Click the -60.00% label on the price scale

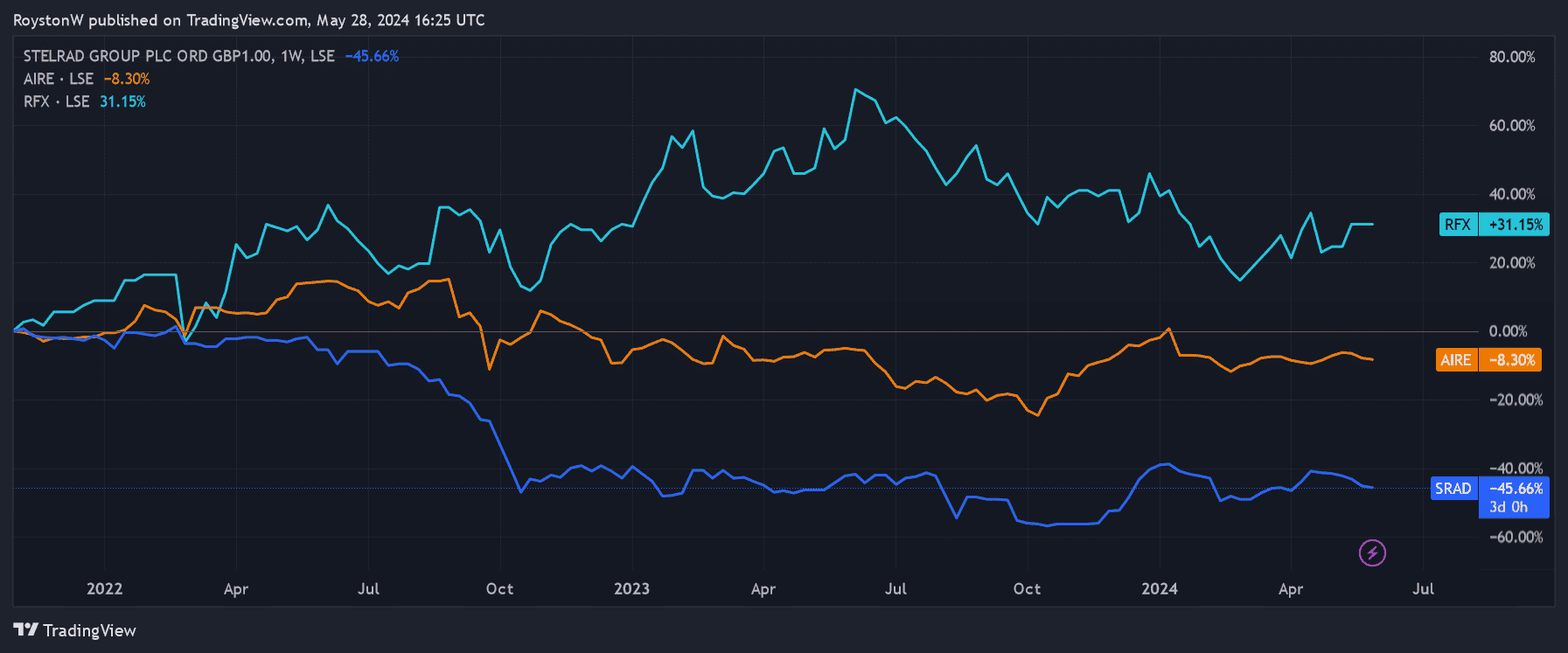point(1516,537)
